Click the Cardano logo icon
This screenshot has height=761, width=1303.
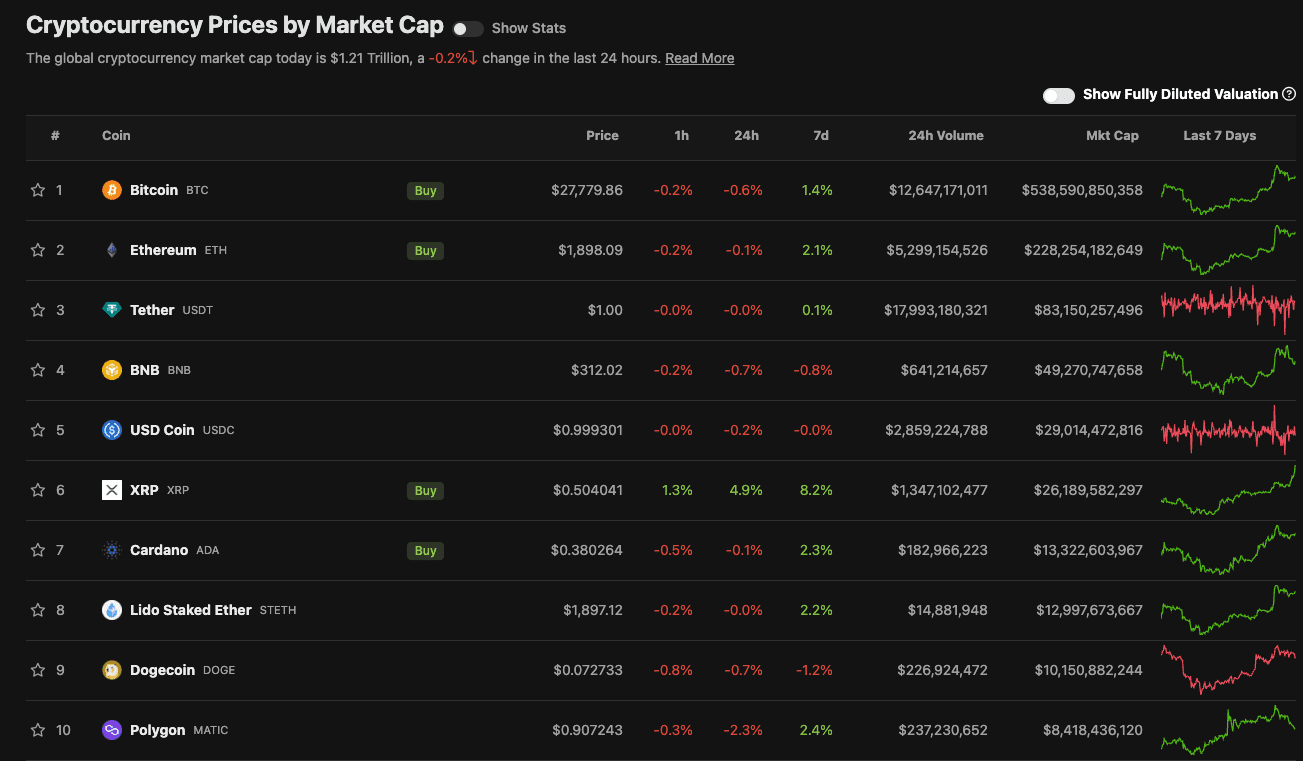point(112,550)
